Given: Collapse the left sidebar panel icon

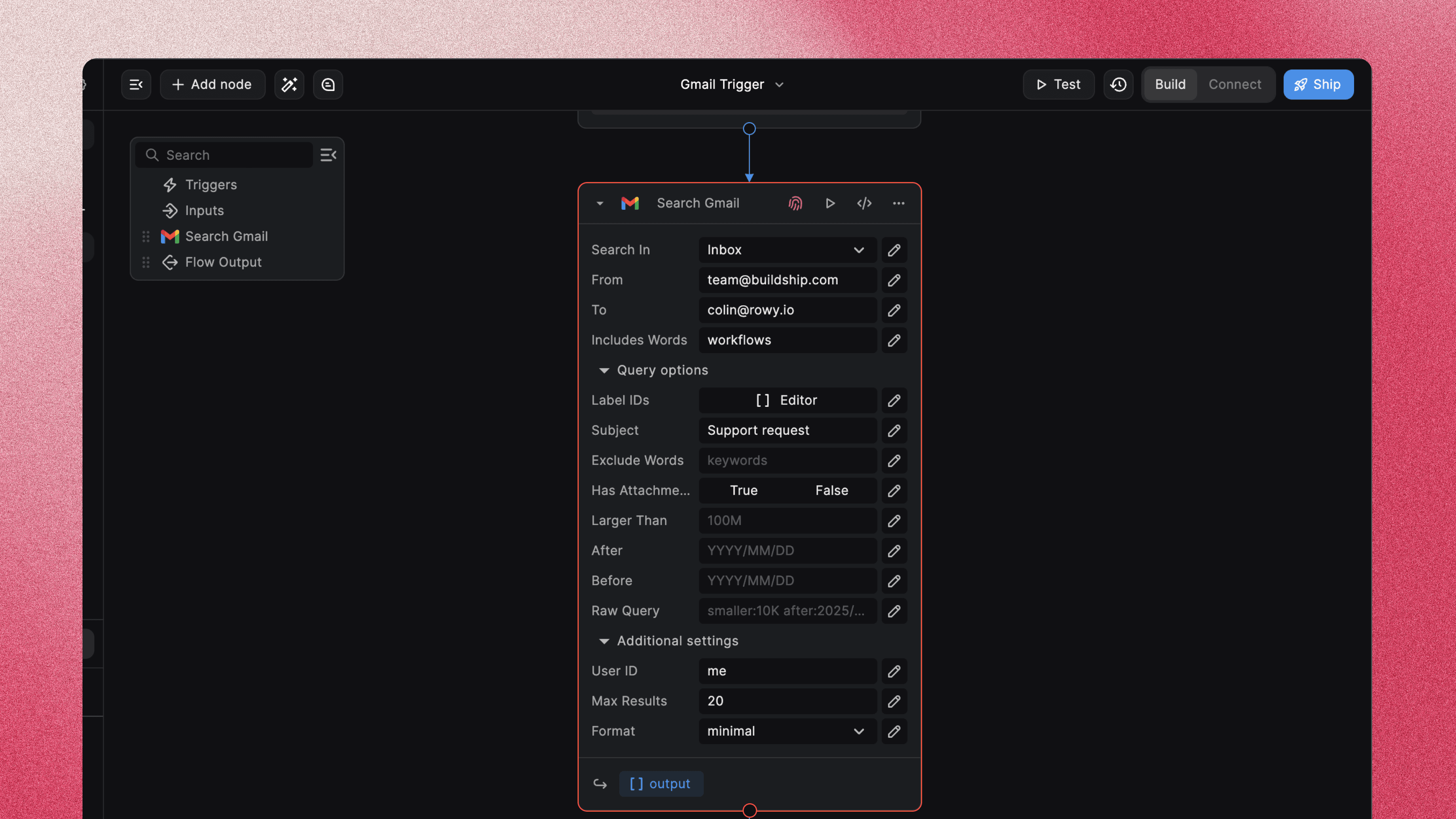Looking at the screenshot, I should tap(135, 85).
